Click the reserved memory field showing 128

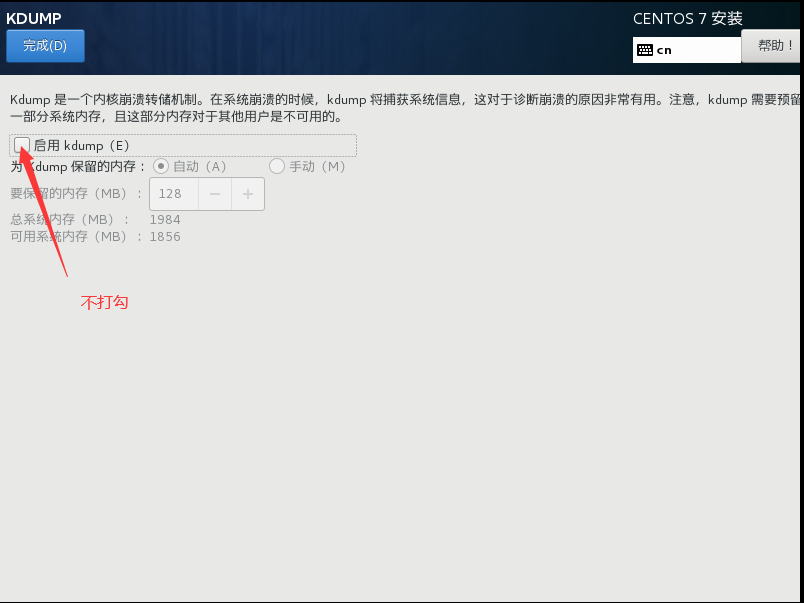point(174,194)
